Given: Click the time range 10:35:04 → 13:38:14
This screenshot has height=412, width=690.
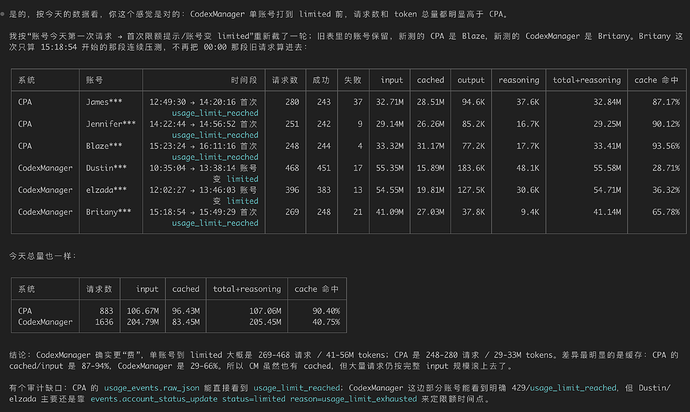Looking at the screenshot, I should (192, 168).
